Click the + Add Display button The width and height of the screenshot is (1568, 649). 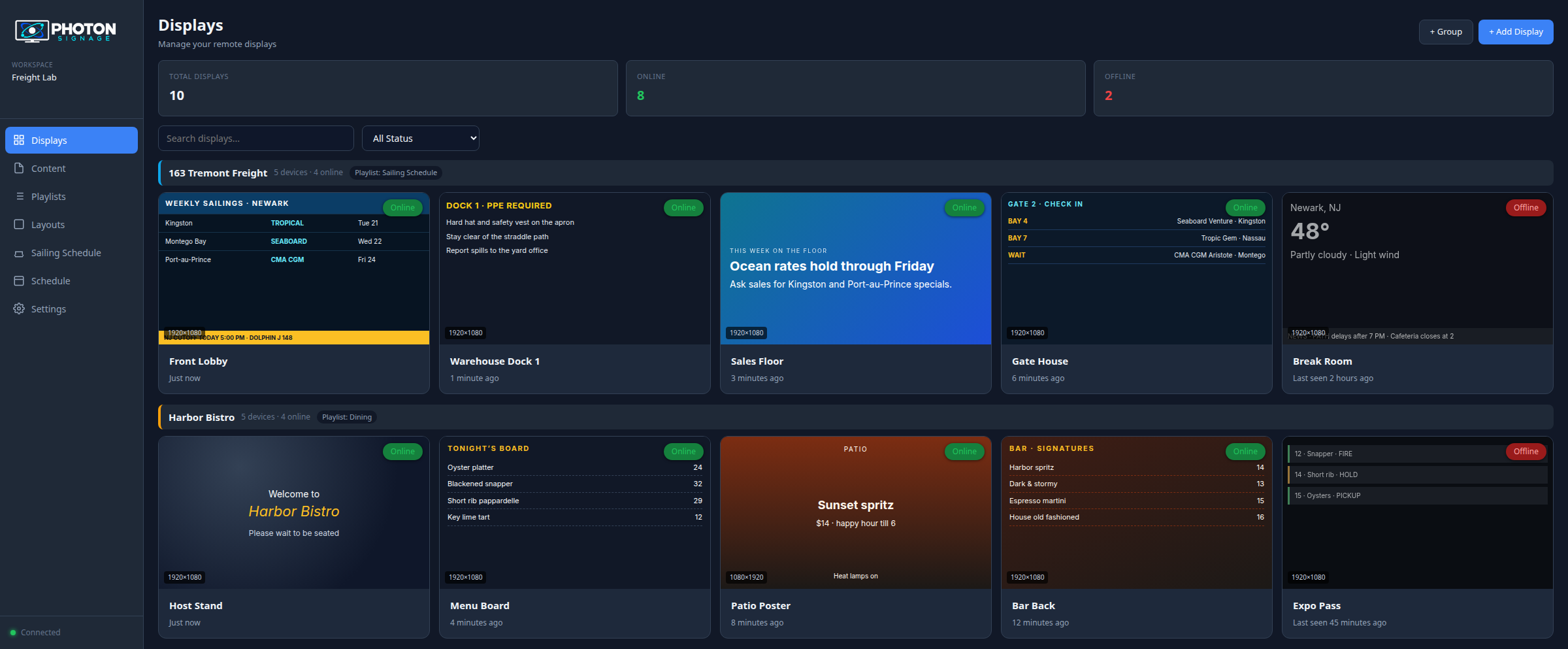(x=1516, y=31)
